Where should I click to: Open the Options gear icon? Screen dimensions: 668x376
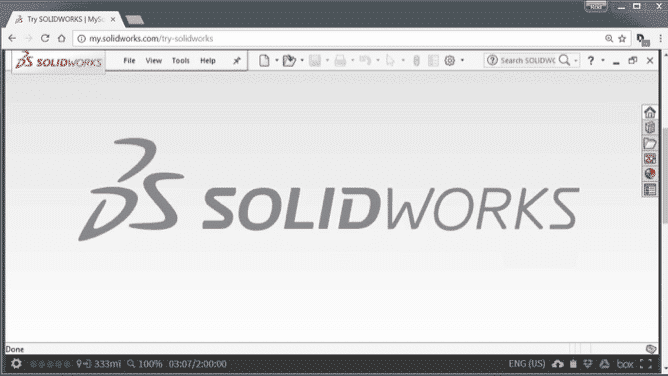[x=449, y=60]
